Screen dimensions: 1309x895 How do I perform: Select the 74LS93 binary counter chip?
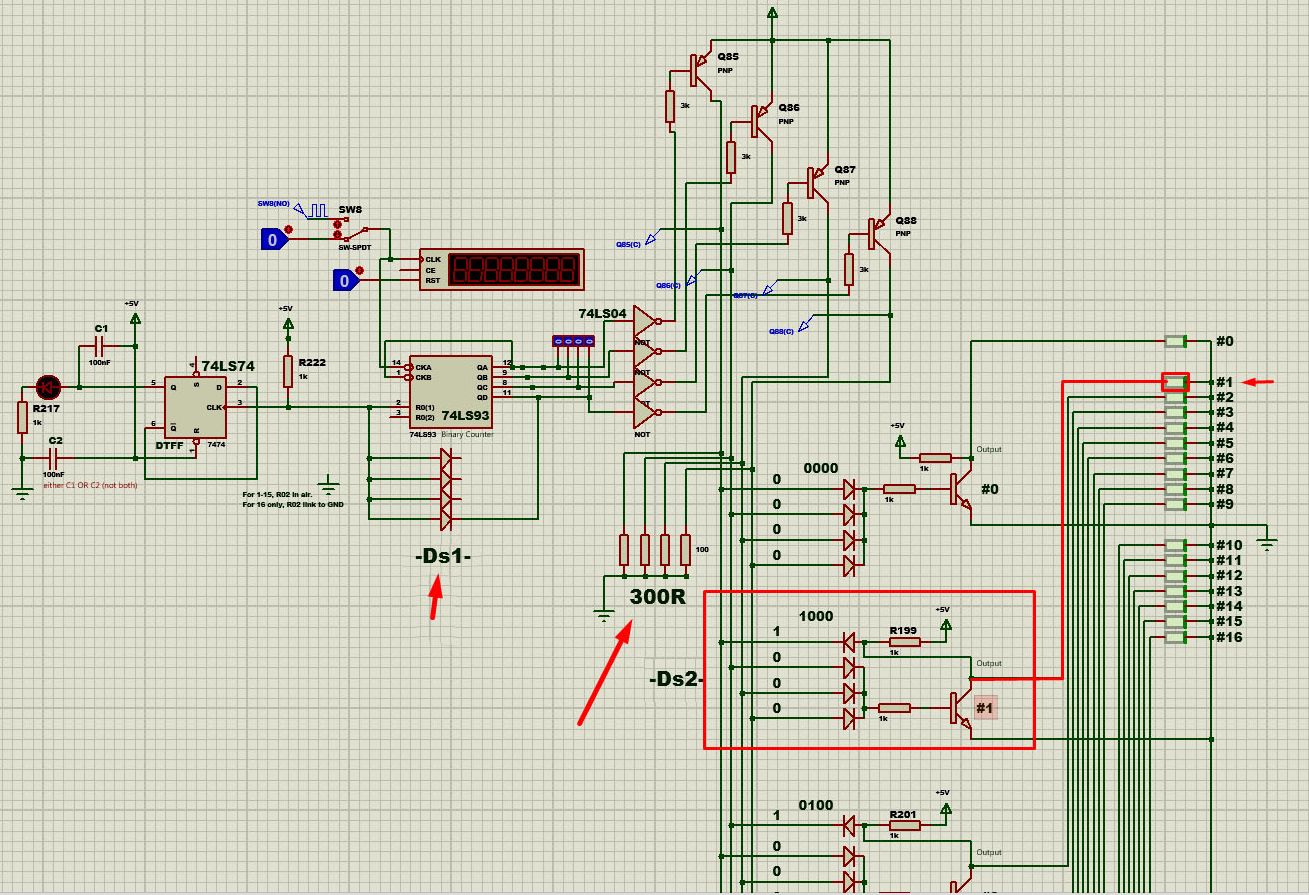[450, 391]
